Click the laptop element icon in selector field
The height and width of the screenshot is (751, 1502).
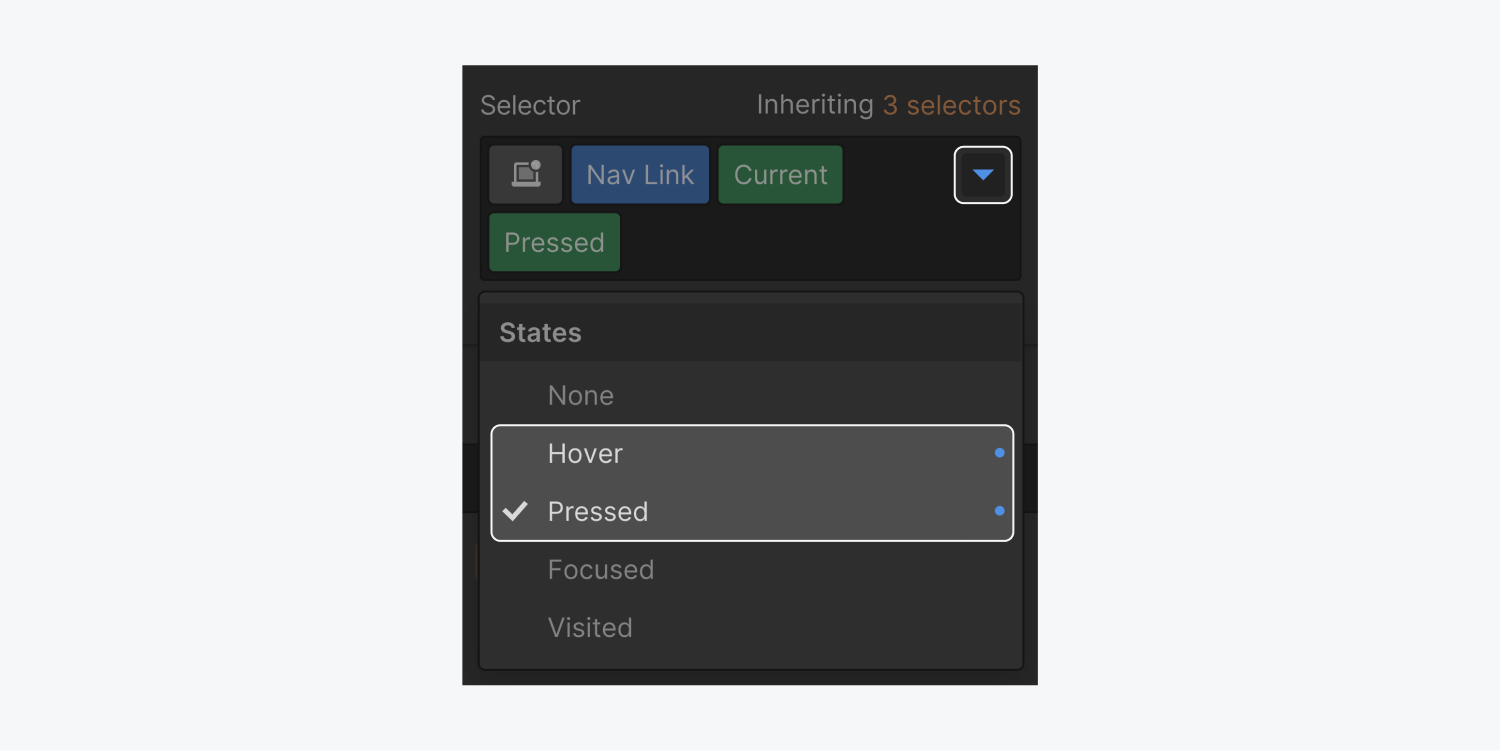pos(525,174)
